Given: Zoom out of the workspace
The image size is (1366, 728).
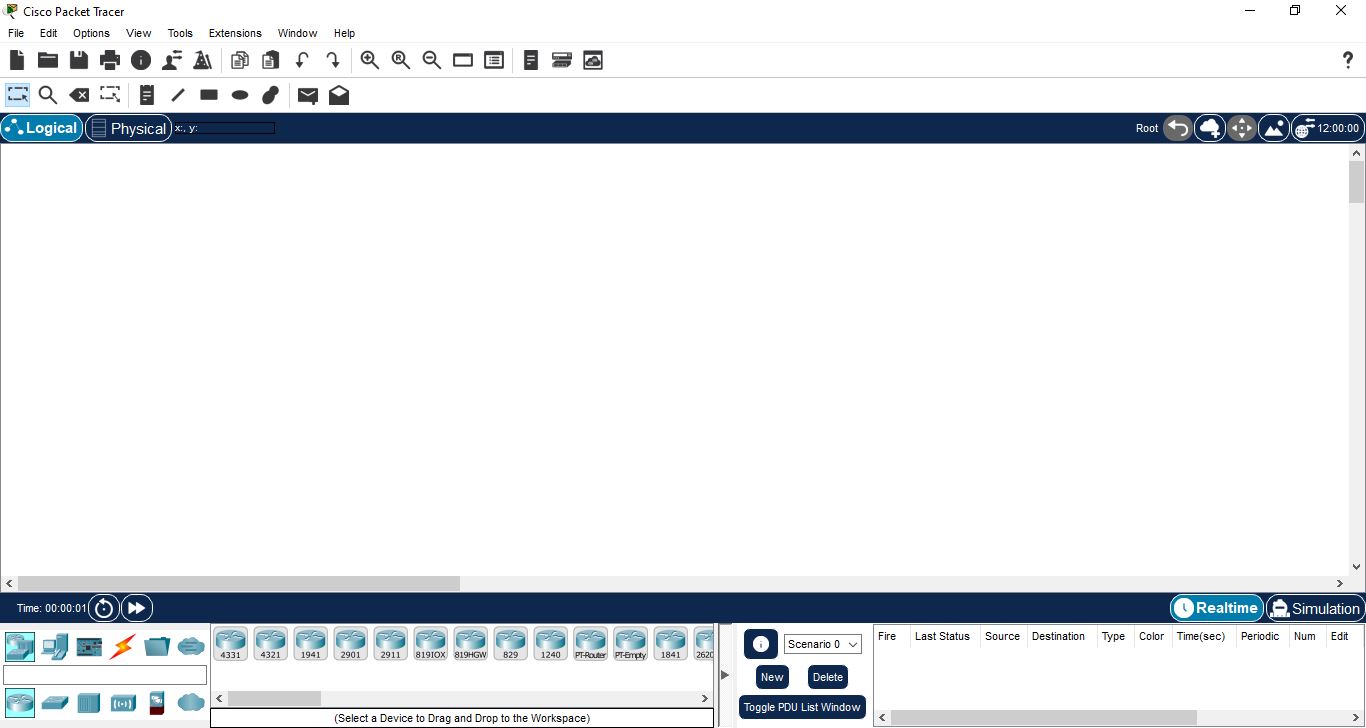Looking at the screenshot, I should tap(432, 60).
